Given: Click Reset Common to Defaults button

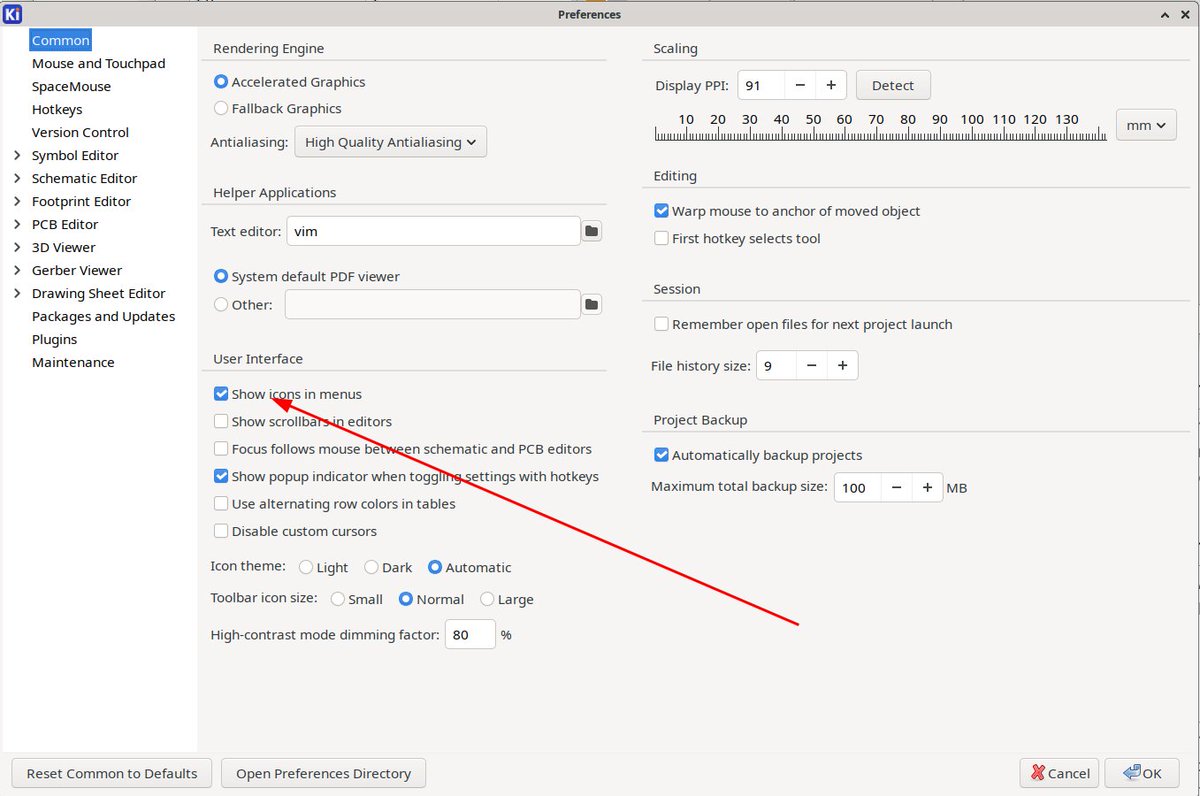Looking at the screenshot, I should click(x=112, y=773).
